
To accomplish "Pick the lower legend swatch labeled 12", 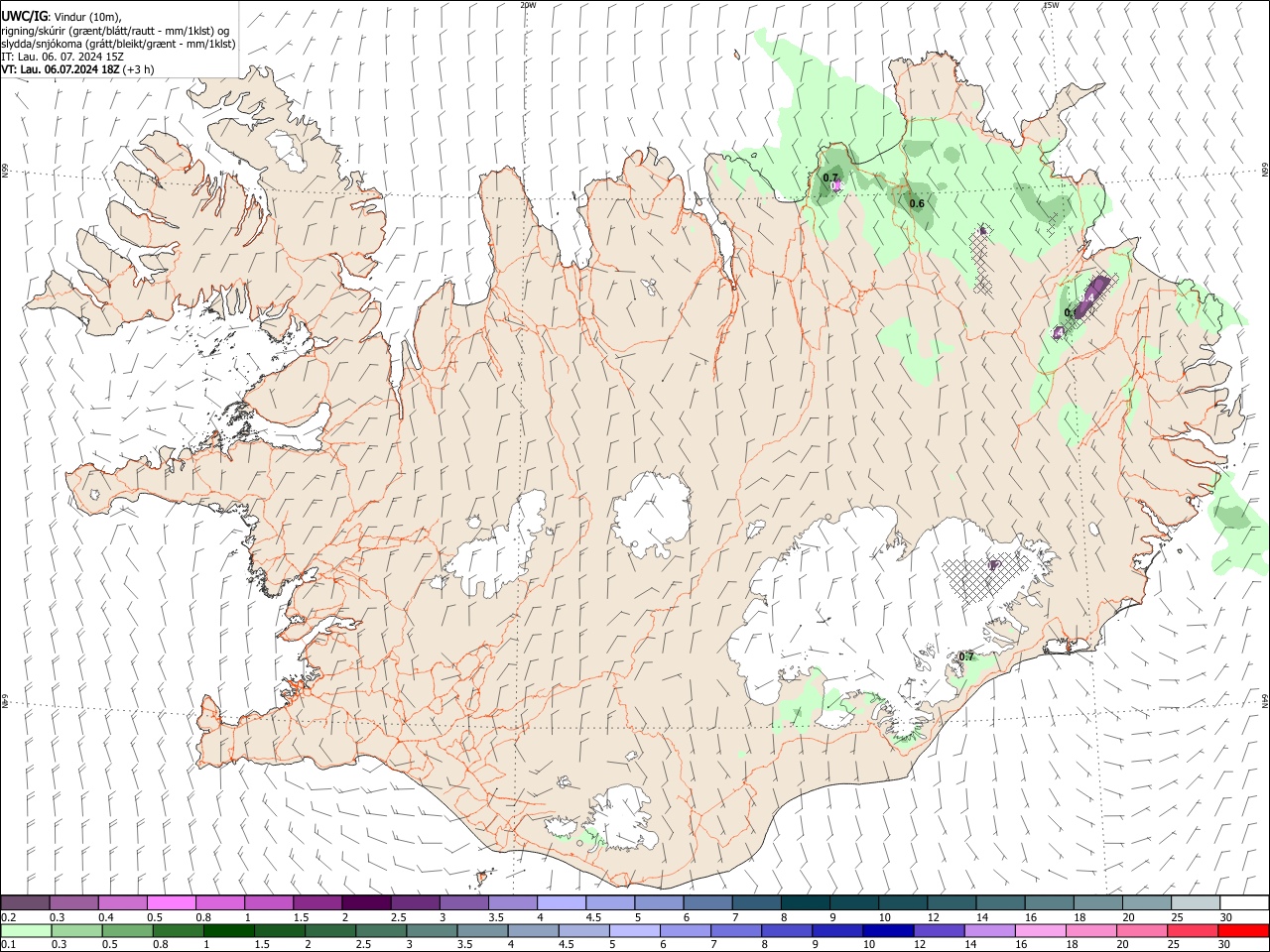I will [938, 930].
